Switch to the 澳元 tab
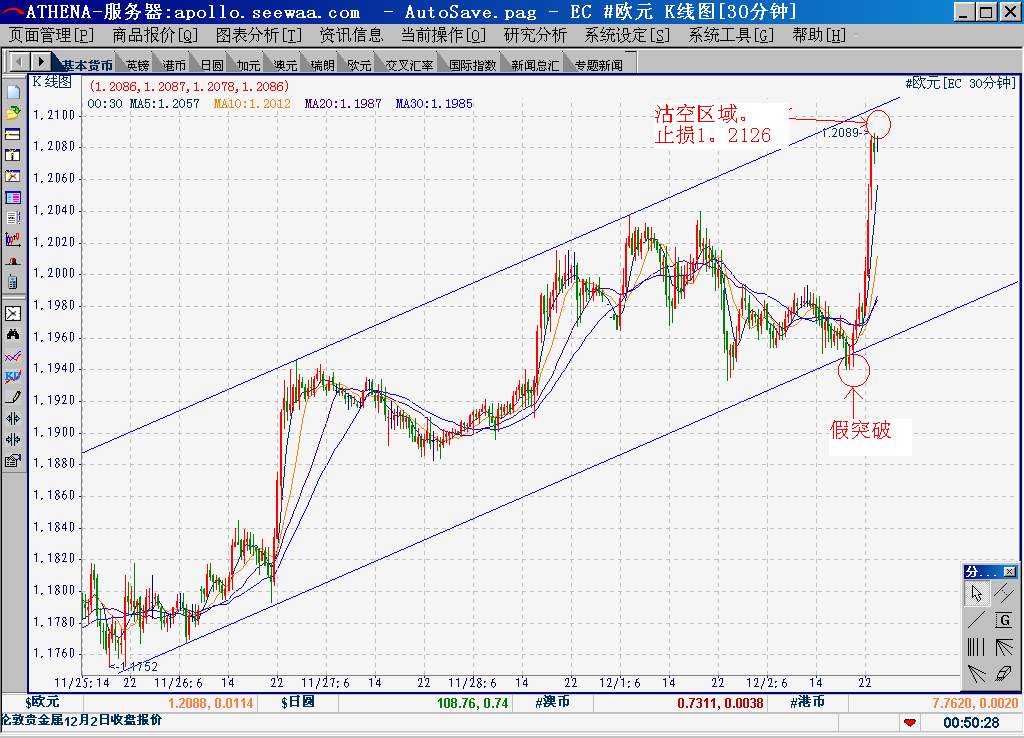Screen dimensions: 1024x738 point(285,65)
